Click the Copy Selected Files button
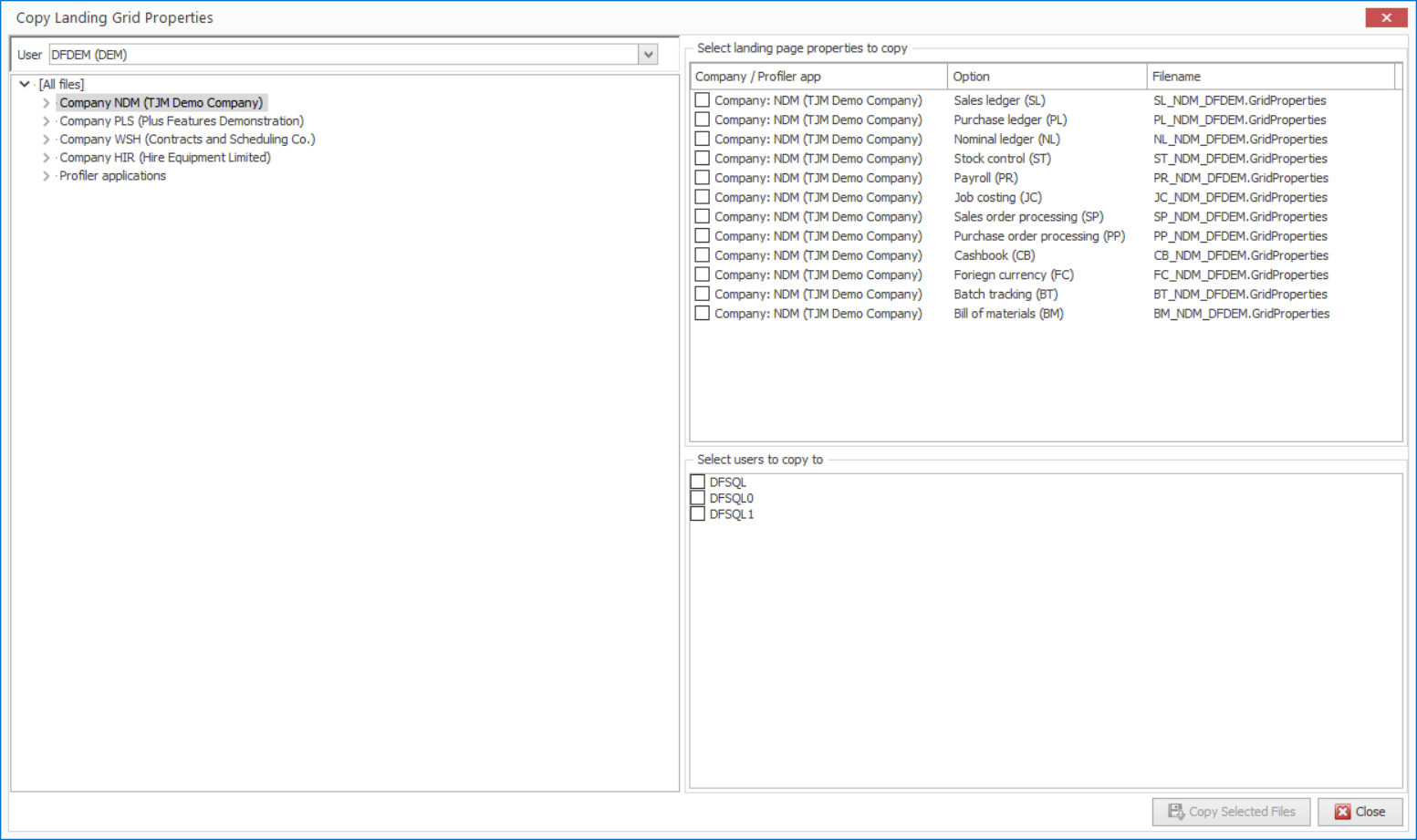This screenshot has width=1417, height=840. click(x=1231, y=812)
